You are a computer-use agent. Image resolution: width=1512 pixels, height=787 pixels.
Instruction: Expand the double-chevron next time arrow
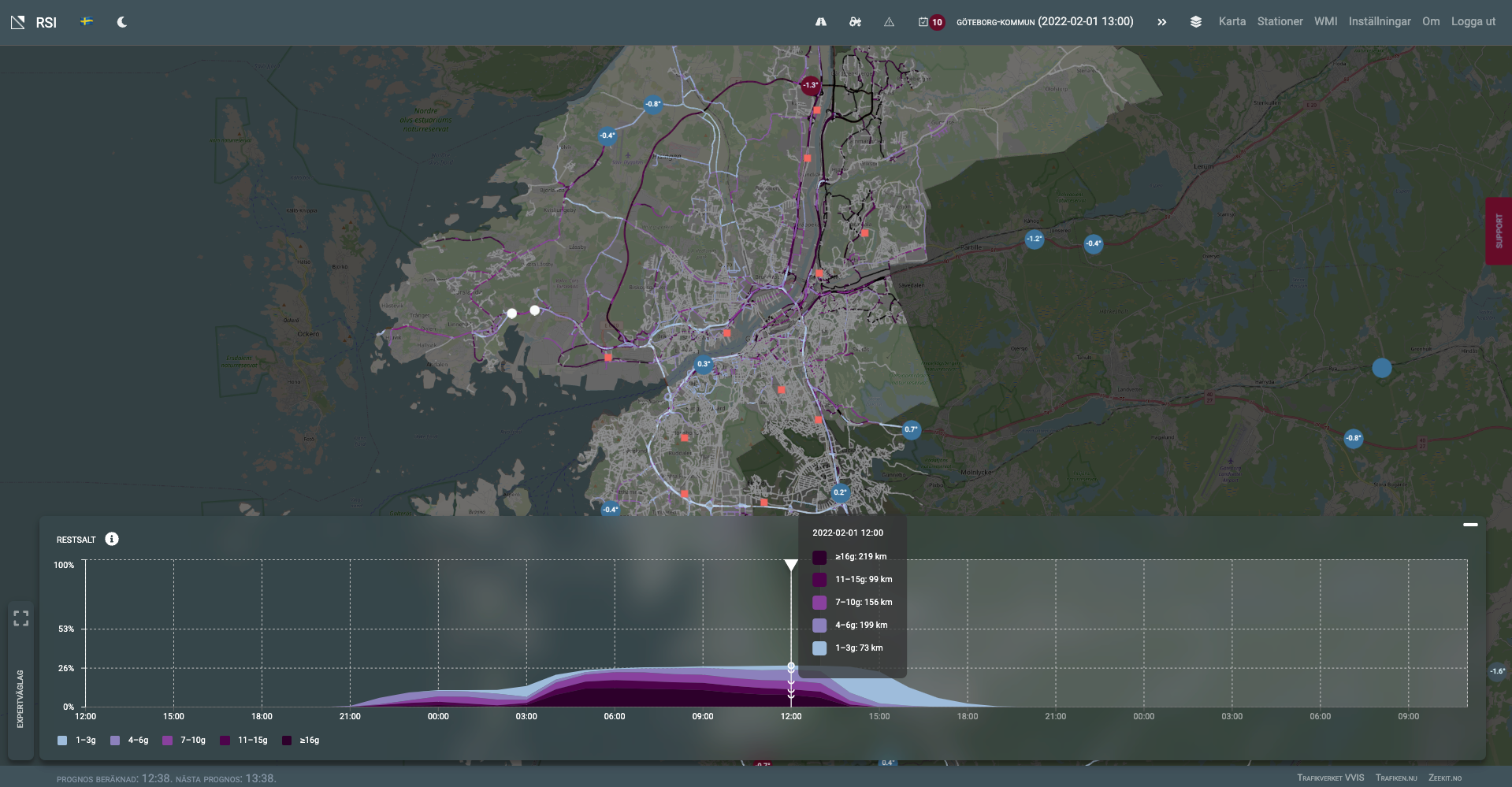point(1161,22)
